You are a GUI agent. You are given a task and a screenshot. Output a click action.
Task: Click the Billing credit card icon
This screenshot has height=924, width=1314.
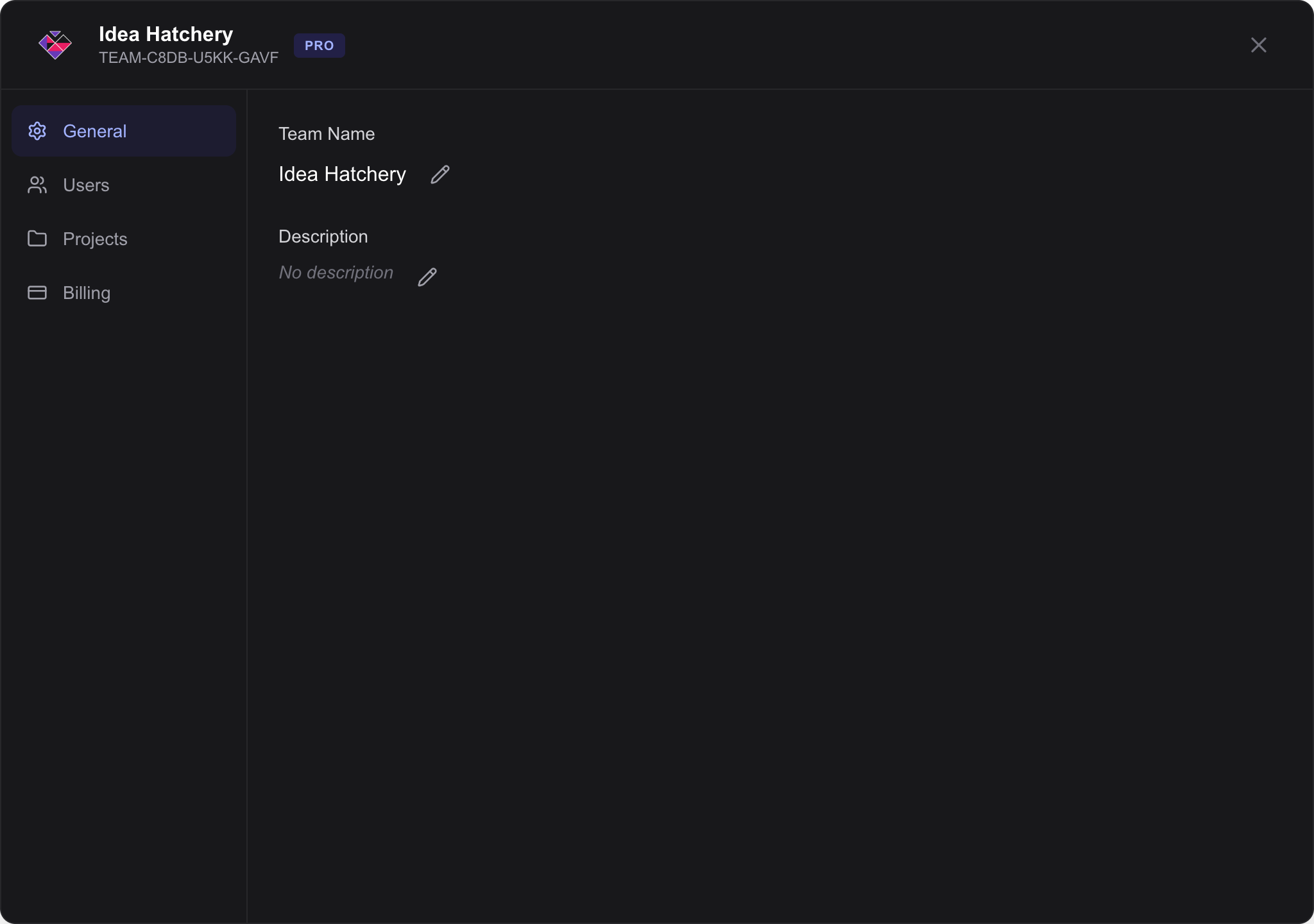point(37,293)
